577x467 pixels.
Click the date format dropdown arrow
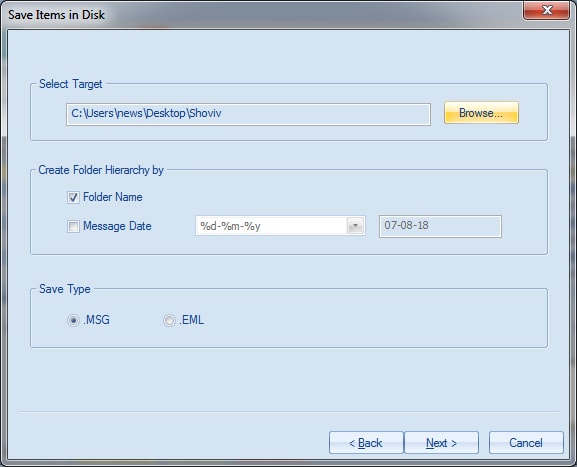tap(355, 226)
